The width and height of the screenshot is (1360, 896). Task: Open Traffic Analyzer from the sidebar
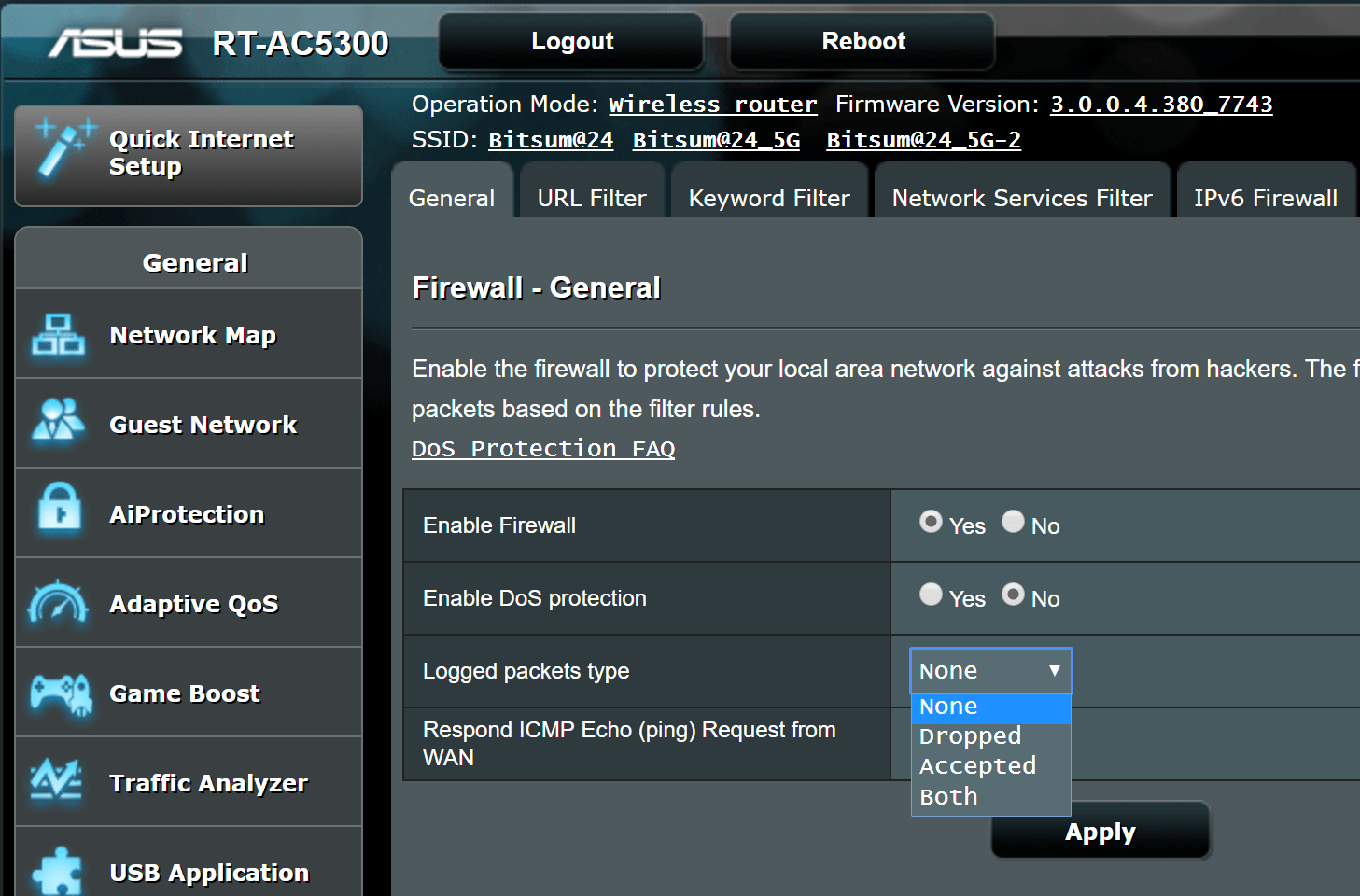[189, 782]
